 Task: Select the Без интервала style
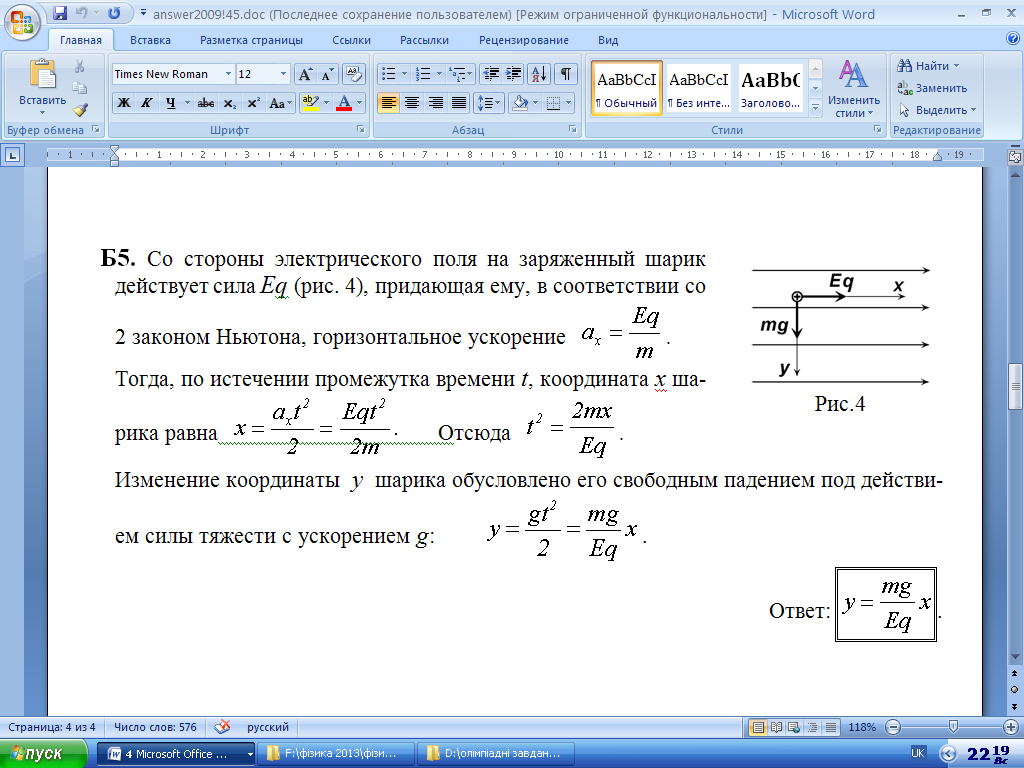(x=699, y=88)
